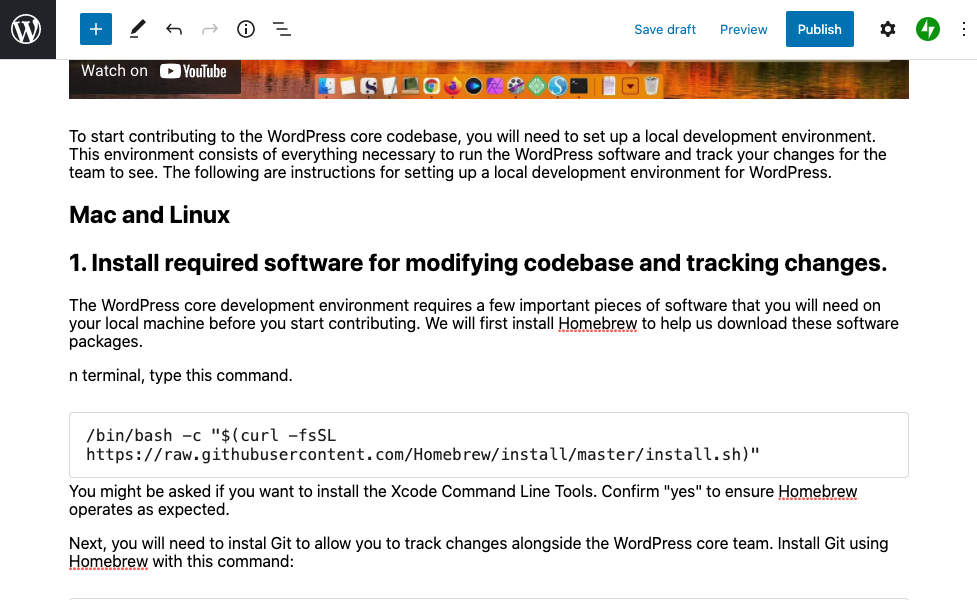
Task: Toggle the edit mode pencil on
Action: [137, 29]
